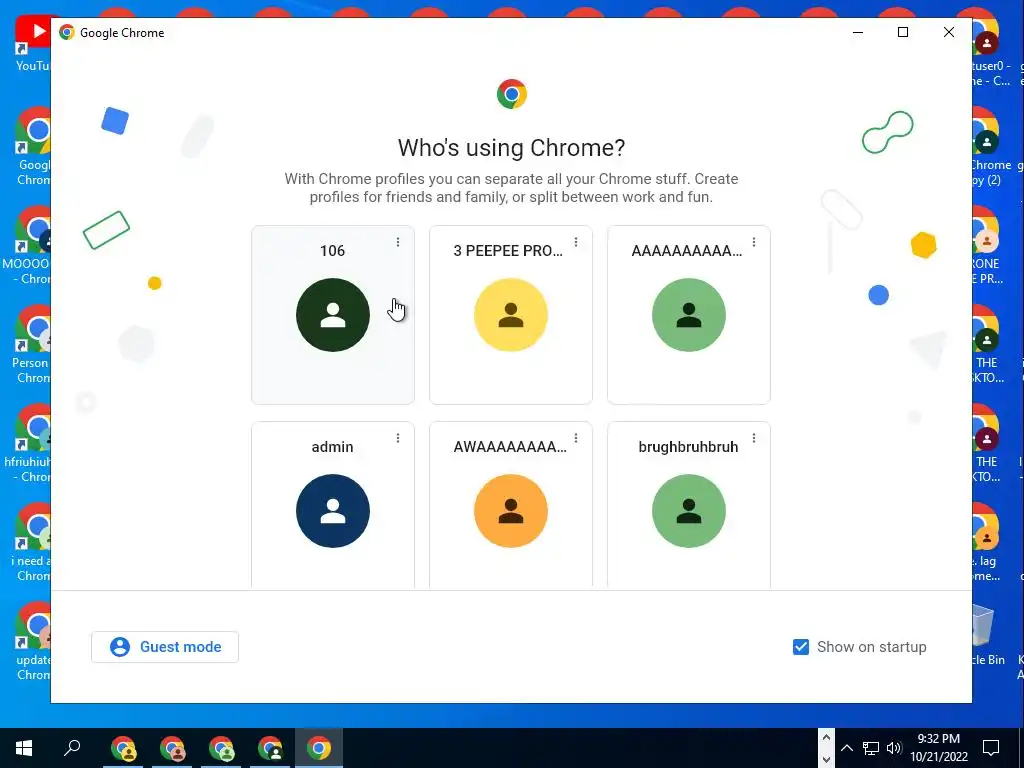The image size is (1024, 768).
Task: Open more options for admin profile
Action: point(398,438)
